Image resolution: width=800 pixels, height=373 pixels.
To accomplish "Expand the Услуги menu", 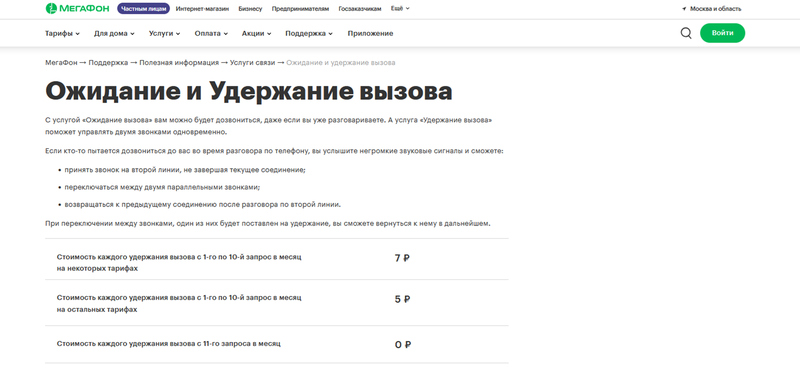I will pos(164,34).
